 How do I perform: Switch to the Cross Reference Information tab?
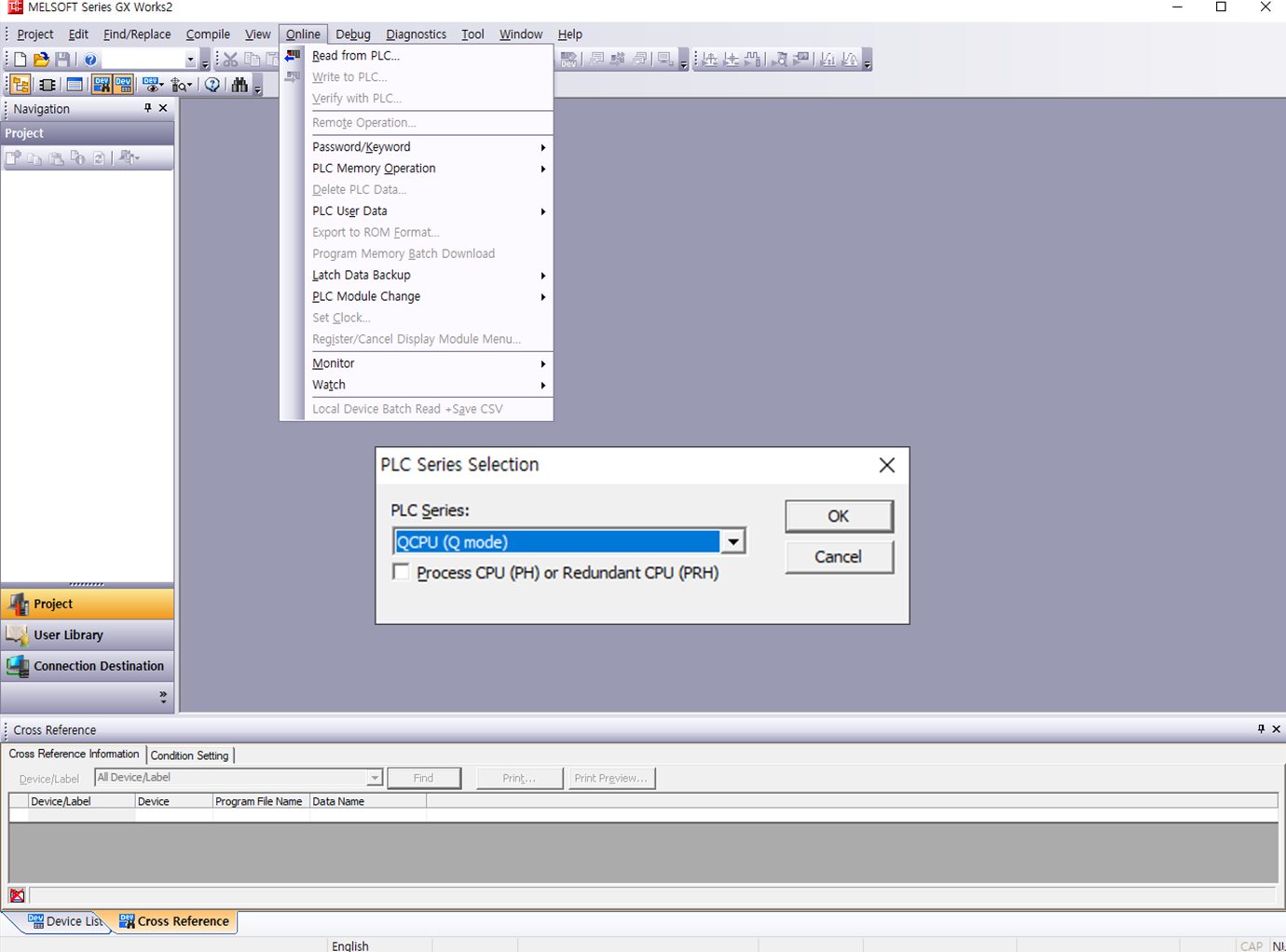(74, 755)
